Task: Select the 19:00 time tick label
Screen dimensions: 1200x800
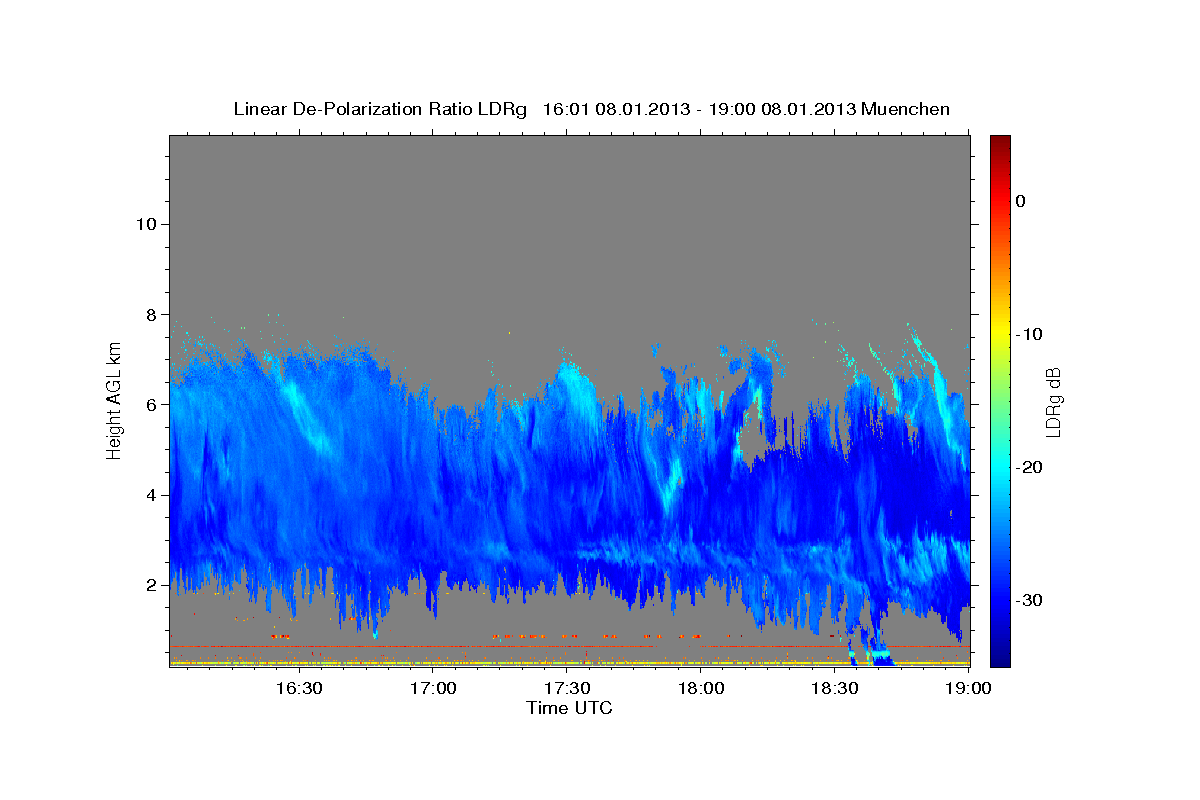Action: point(968,688)
